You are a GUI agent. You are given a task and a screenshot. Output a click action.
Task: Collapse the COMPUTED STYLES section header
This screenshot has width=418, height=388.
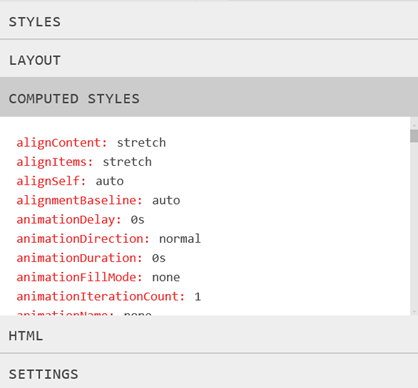click(209, 99)
